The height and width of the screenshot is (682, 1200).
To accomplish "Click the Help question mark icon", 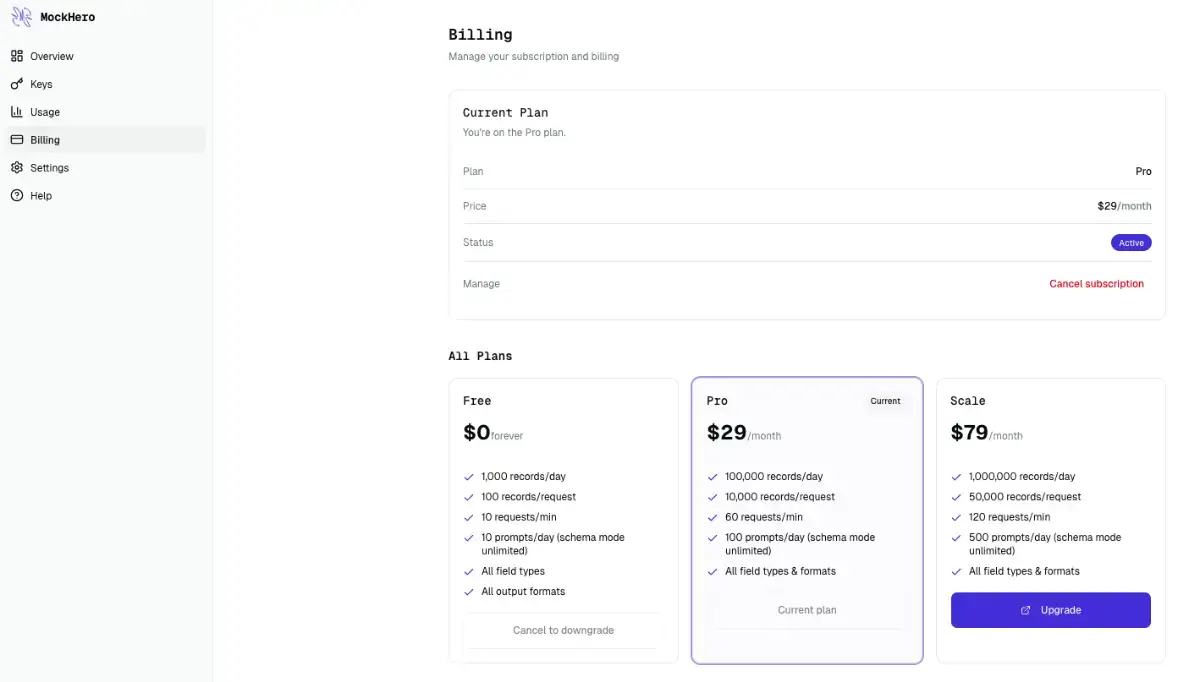I will 17,196.
